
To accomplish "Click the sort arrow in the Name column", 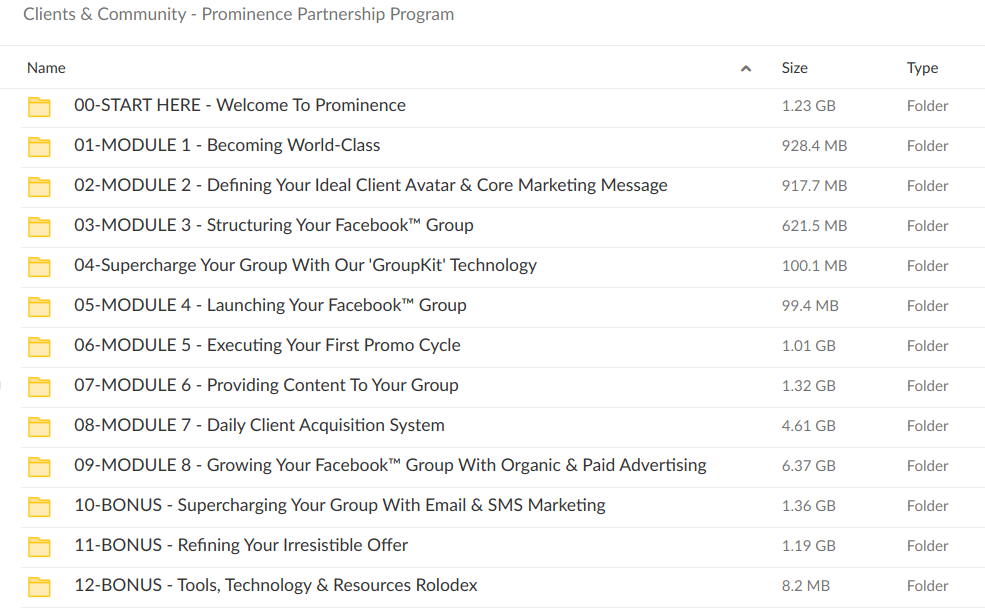I will pos(746,68).
